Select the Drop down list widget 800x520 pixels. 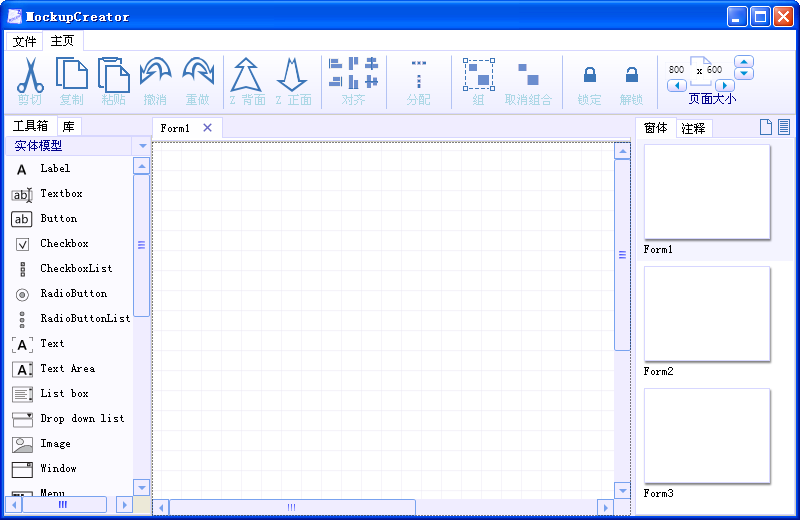(70, 418)
